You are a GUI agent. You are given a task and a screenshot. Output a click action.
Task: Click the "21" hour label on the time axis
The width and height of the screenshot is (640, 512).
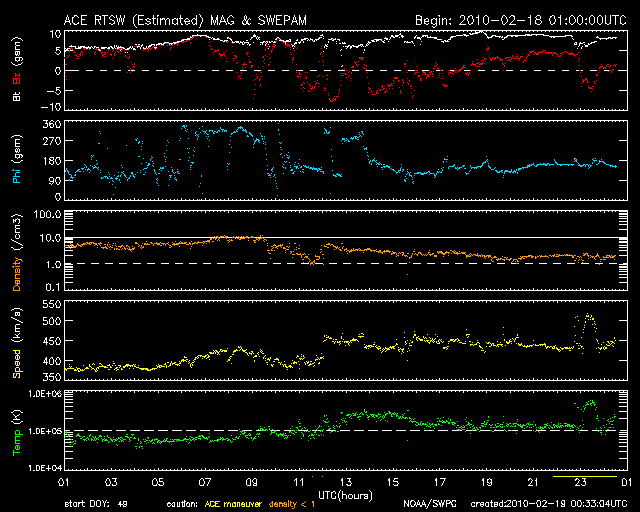(x=533, y=483)
